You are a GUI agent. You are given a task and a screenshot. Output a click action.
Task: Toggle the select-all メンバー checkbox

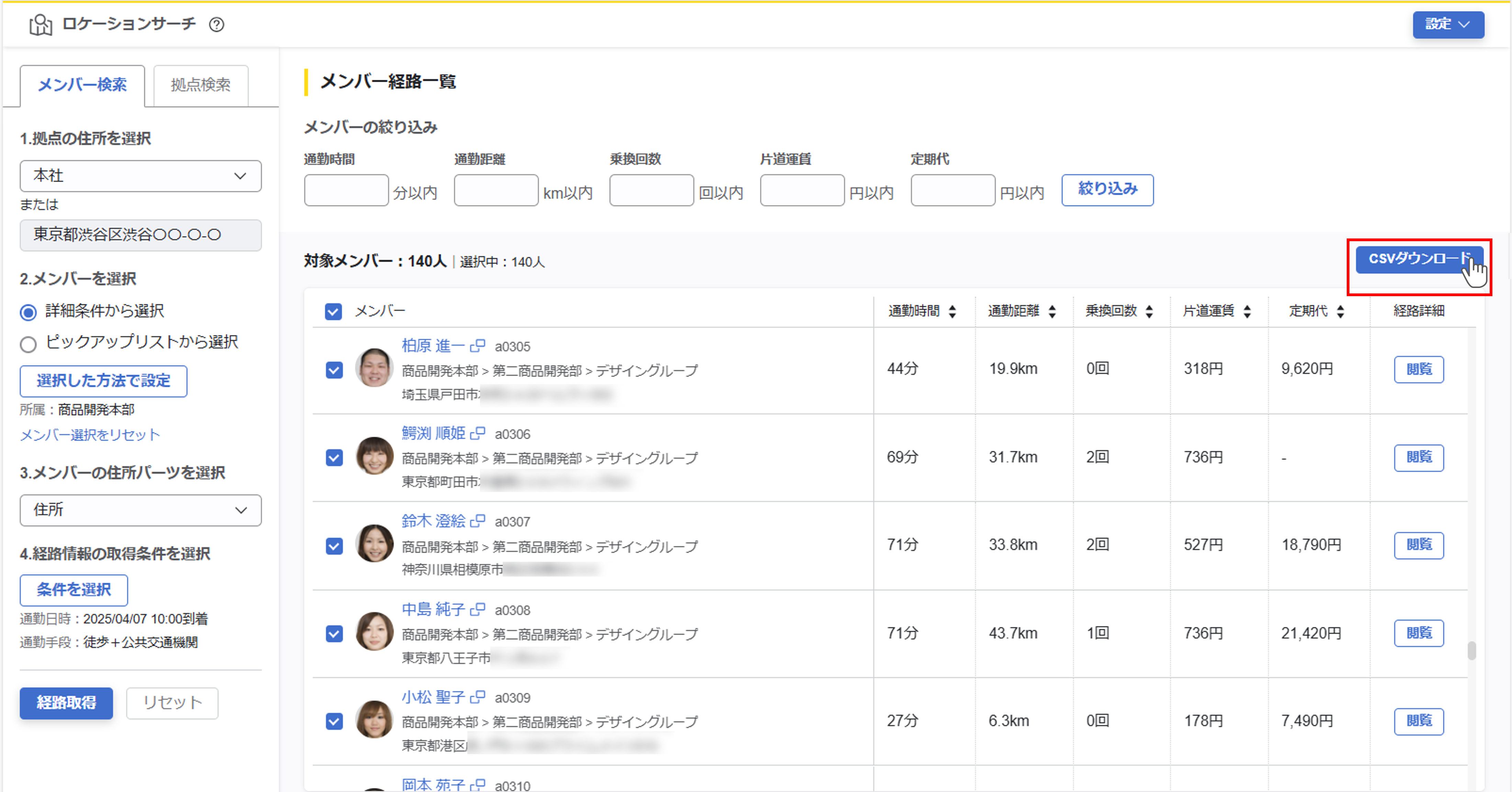point(333,311)
